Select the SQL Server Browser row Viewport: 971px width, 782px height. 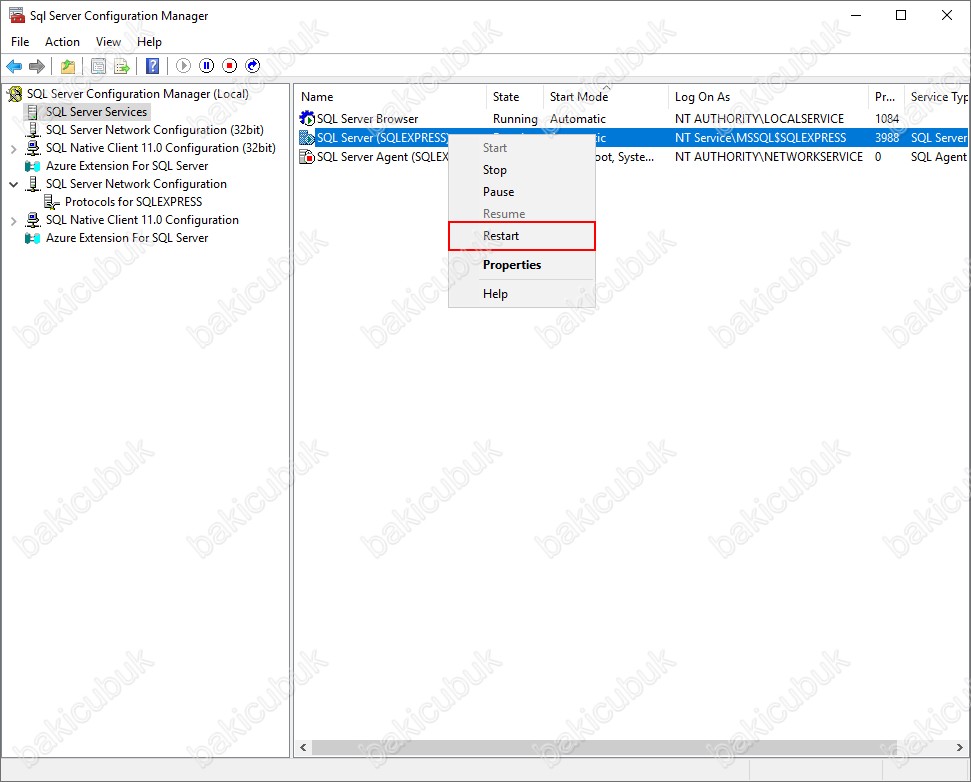point(632,118)
